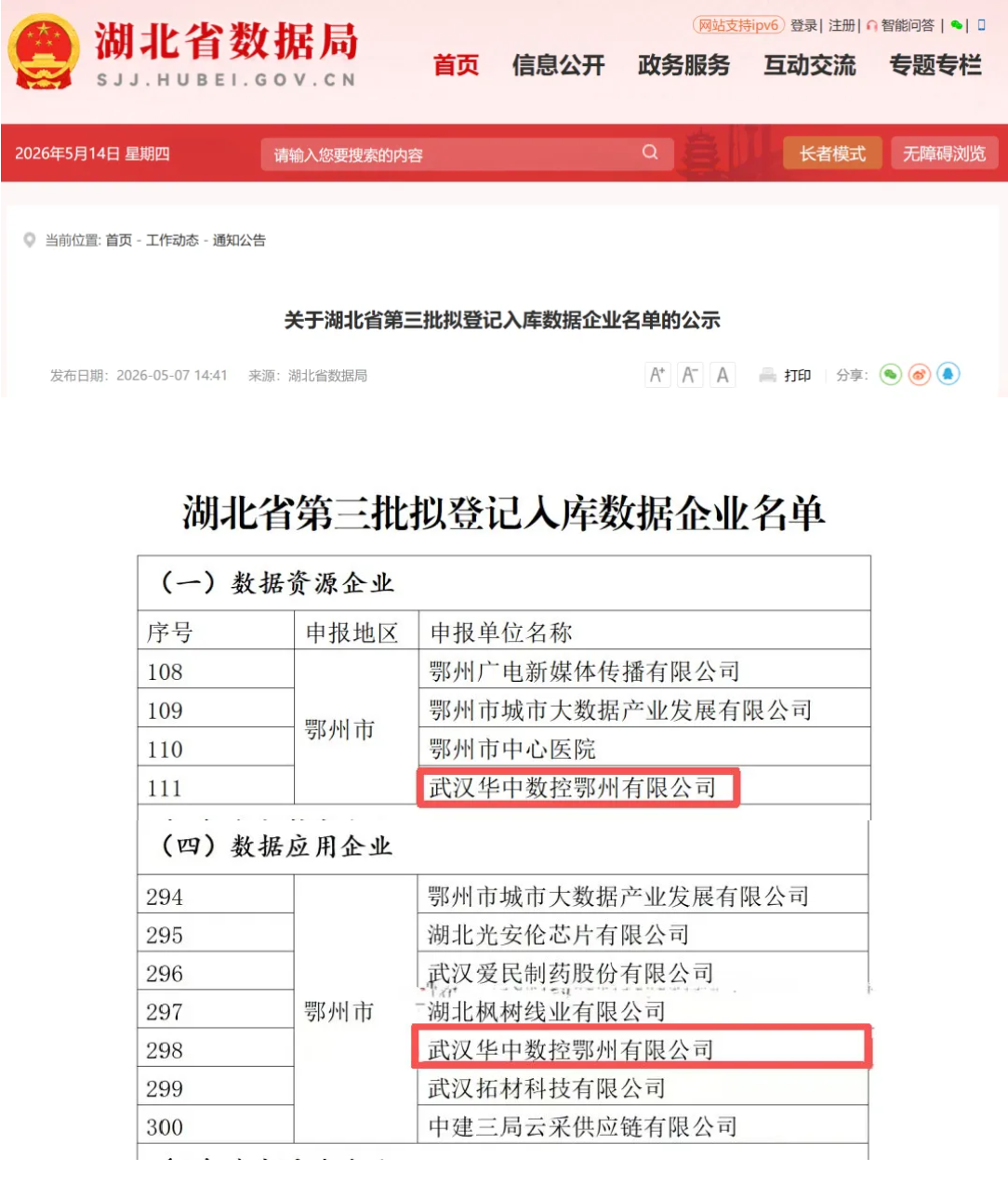Open the 互动交流 navigation menu
Screen dimensions: 1008x1198
tap(809, 65)
